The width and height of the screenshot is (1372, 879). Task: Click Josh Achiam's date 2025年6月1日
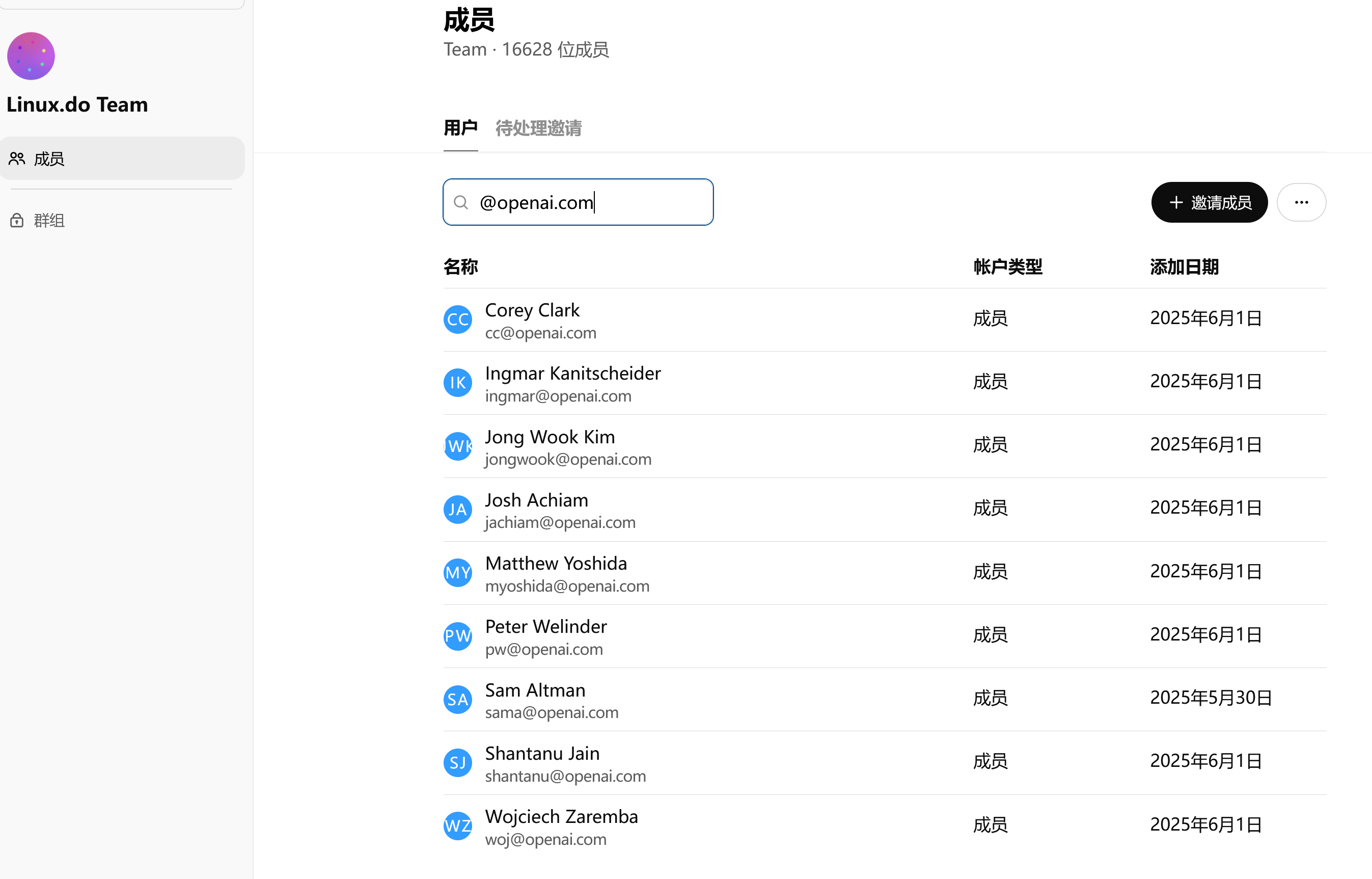1205,508
